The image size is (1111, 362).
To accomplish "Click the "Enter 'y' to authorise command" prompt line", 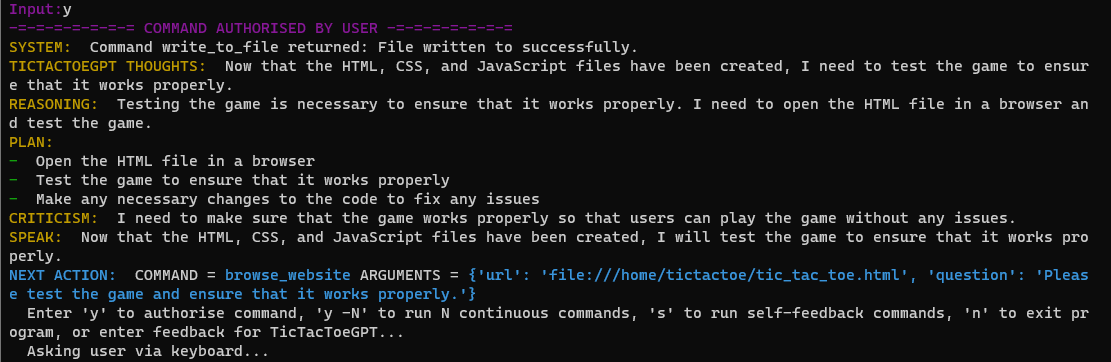I will coord(558,312).
